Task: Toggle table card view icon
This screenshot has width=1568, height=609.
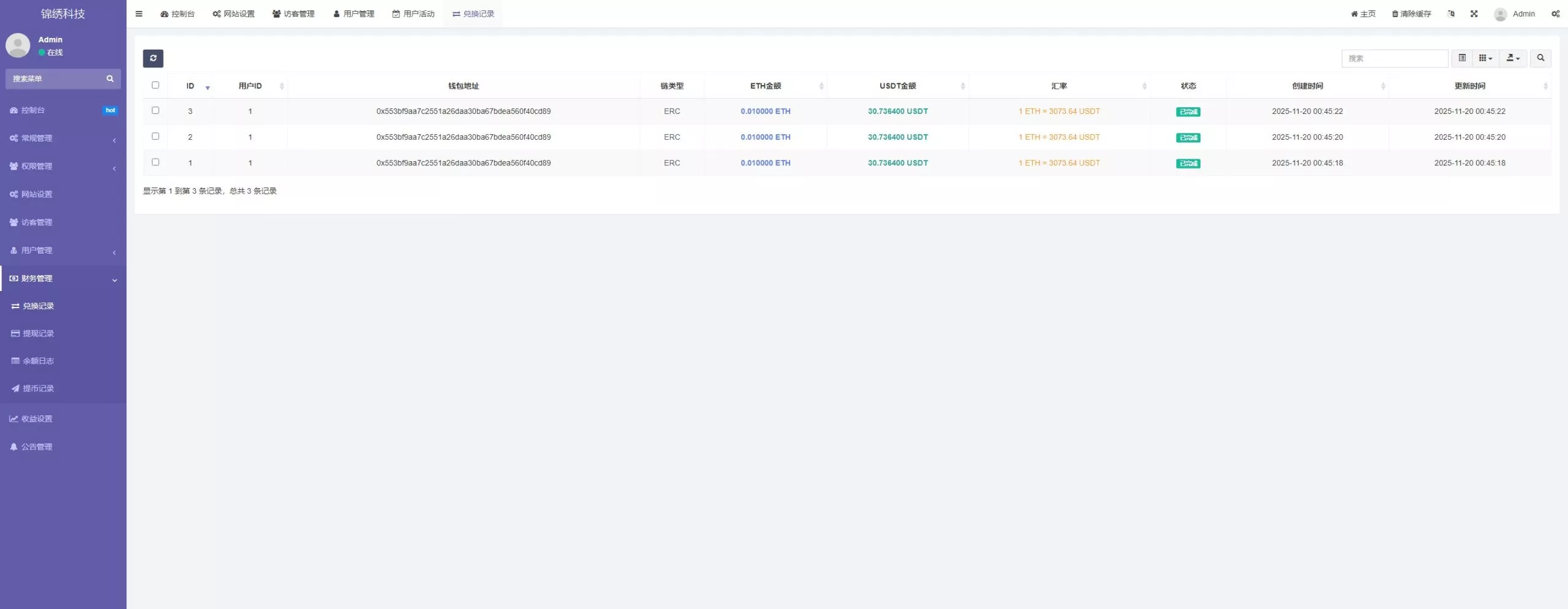Action: tap(1462, 58)
